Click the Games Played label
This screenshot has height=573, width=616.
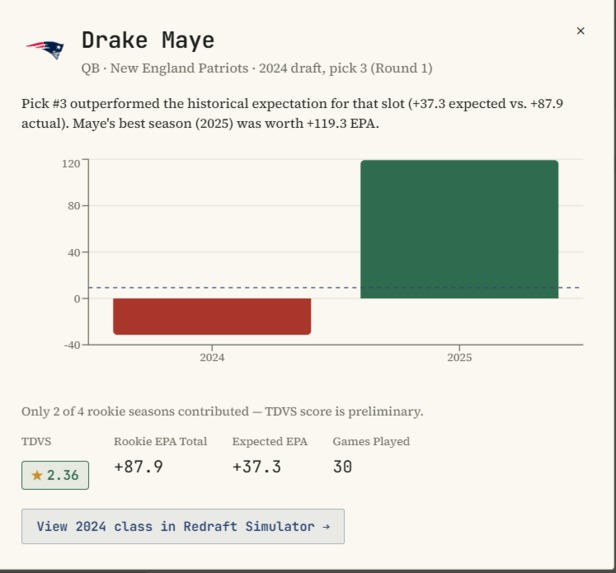tap(371, 441)
